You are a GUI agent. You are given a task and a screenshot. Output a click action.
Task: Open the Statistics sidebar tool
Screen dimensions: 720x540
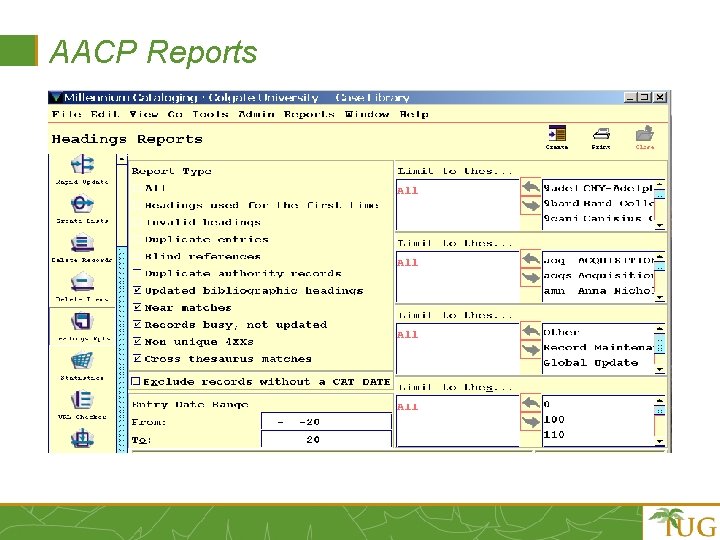(x=82, y=366)
